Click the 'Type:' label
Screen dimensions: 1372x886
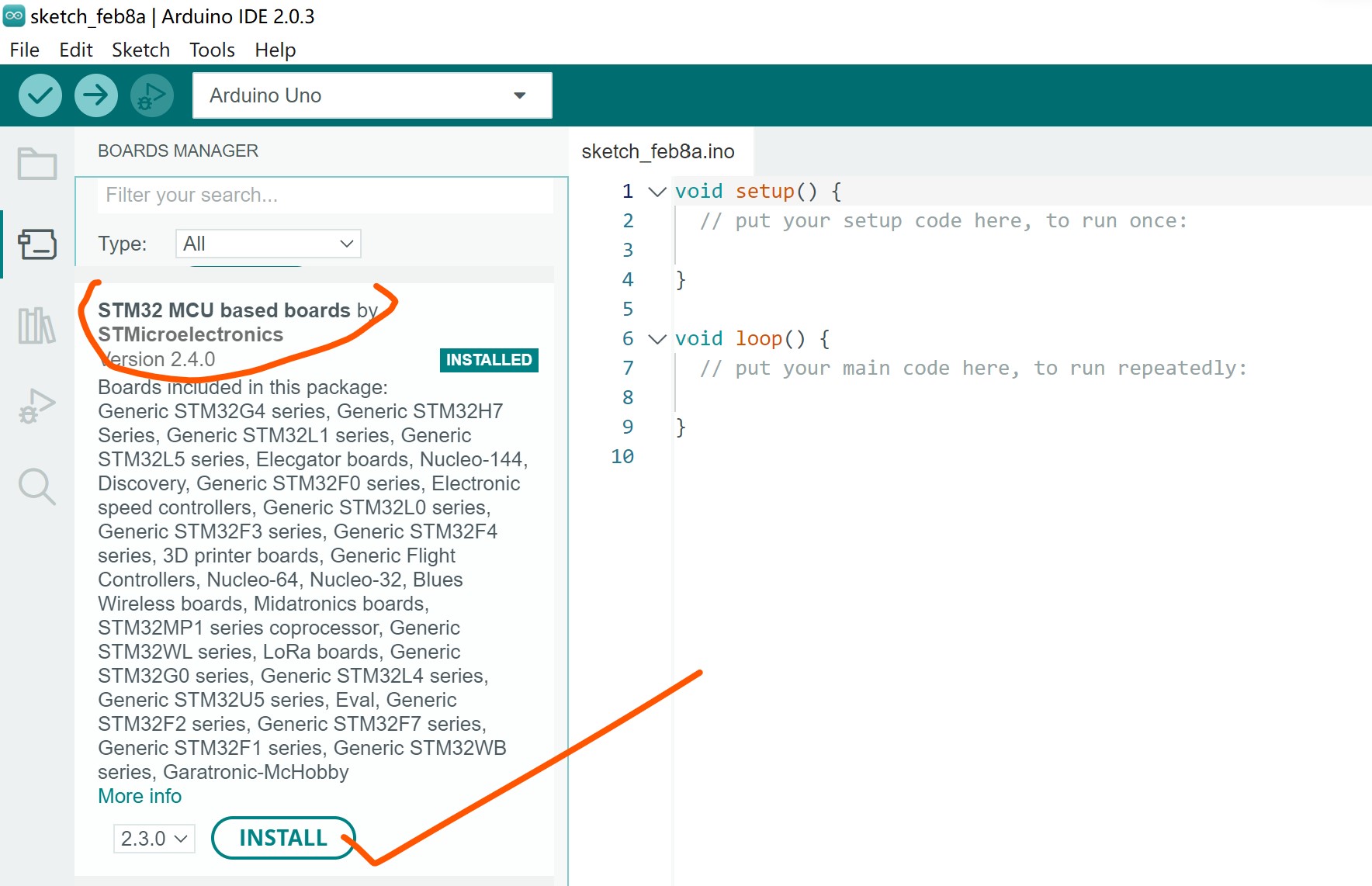pos(123,244)
